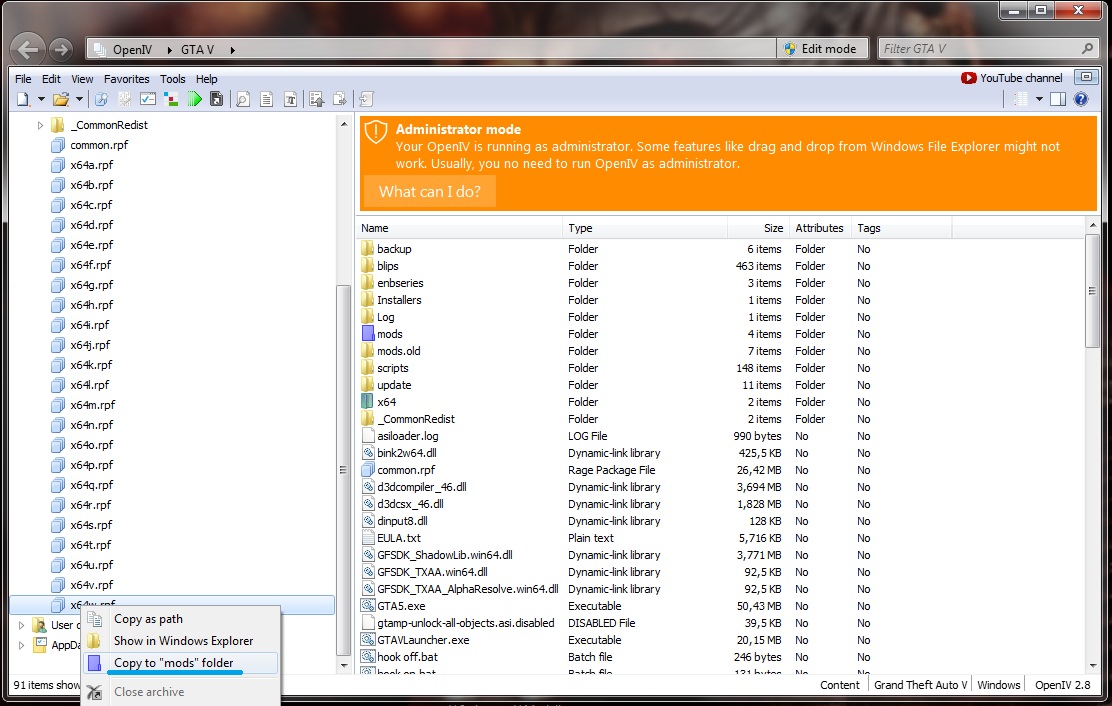Choose Copy to "mods" folder

(x=181, y=663)
